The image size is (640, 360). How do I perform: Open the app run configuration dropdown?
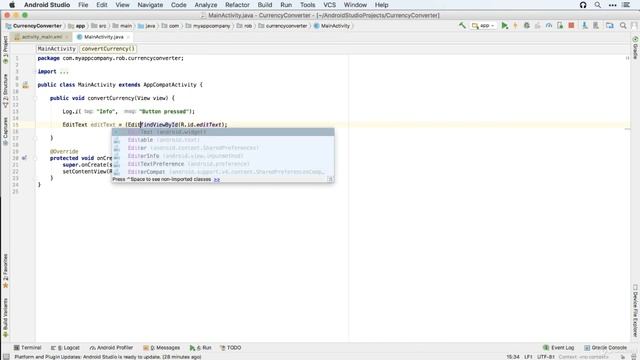483,26
